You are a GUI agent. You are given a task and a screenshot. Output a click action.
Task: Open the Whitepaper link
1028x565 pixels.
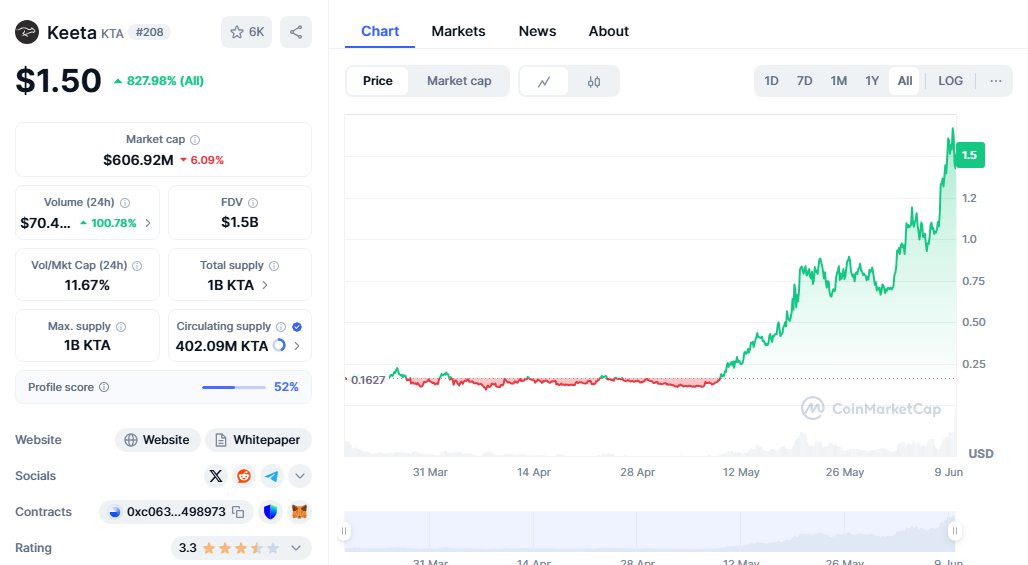(x=258, y=440)
